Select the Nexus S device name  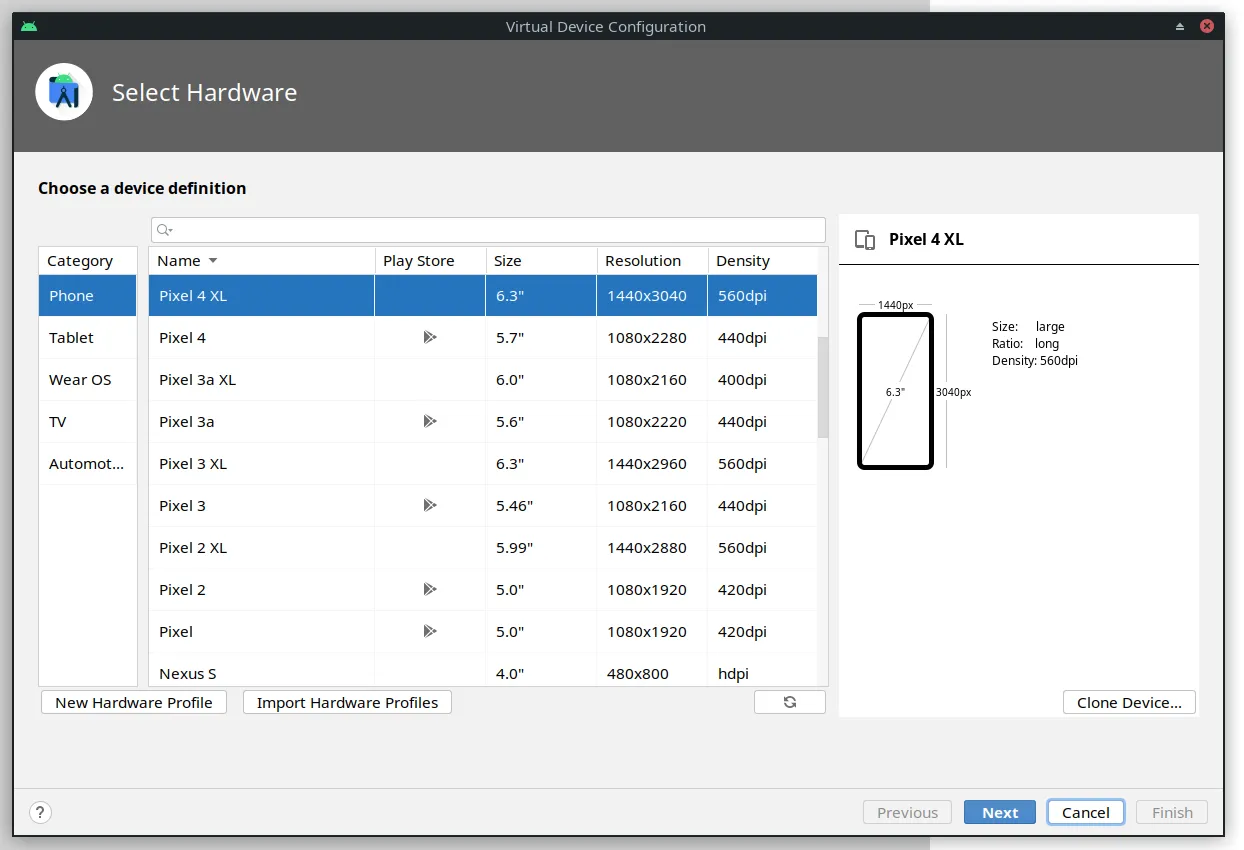pos(188,674)
